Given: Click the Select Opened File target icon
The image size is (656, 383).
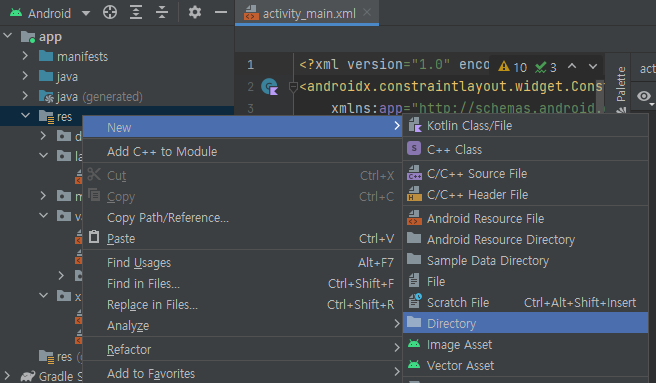Looking at the screenshot, I should (x=110, y=13).
